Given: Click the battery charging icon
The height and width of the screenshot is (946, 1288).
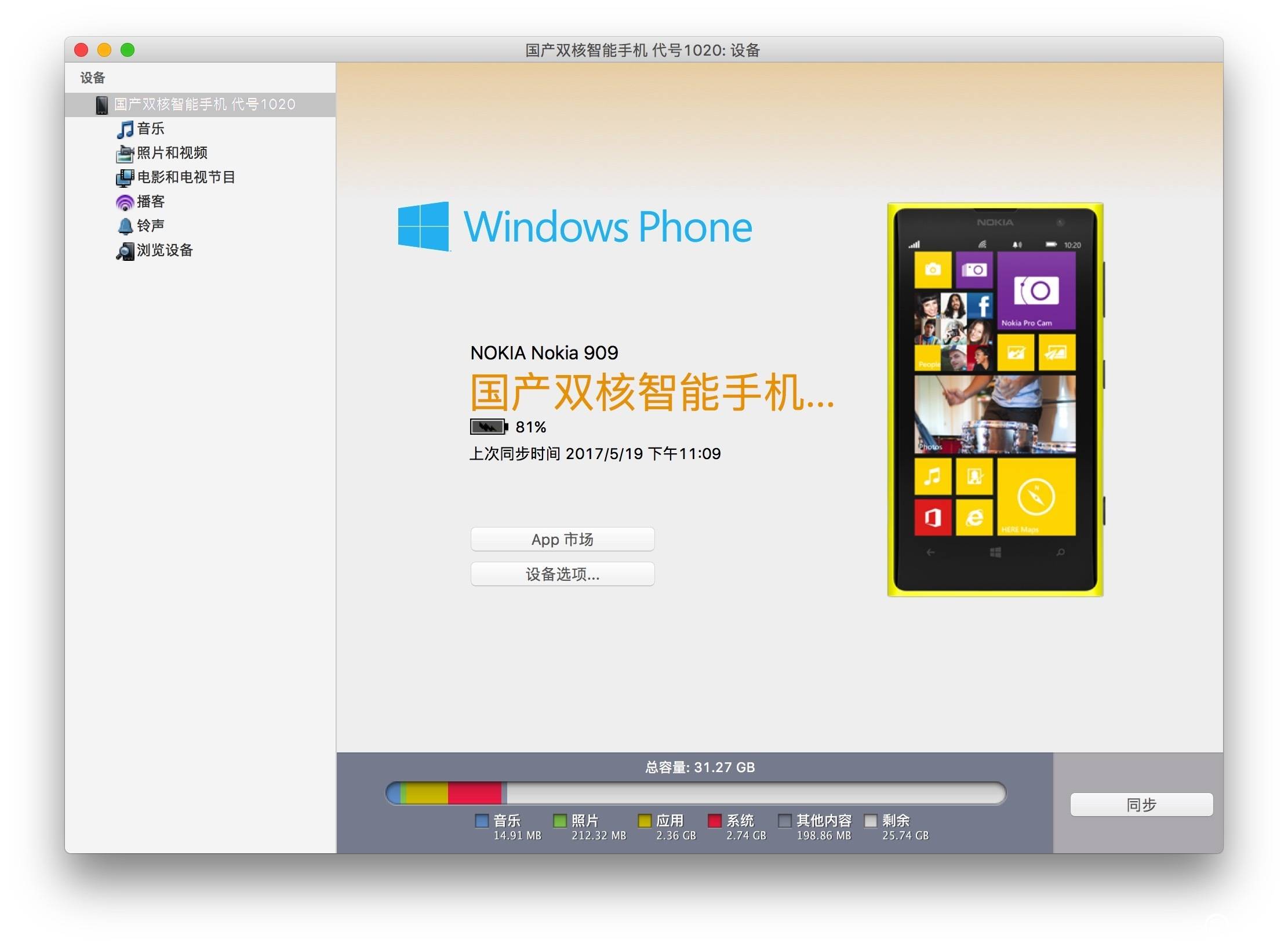Looking at the screenshot, I should click(x=489, y=427).
